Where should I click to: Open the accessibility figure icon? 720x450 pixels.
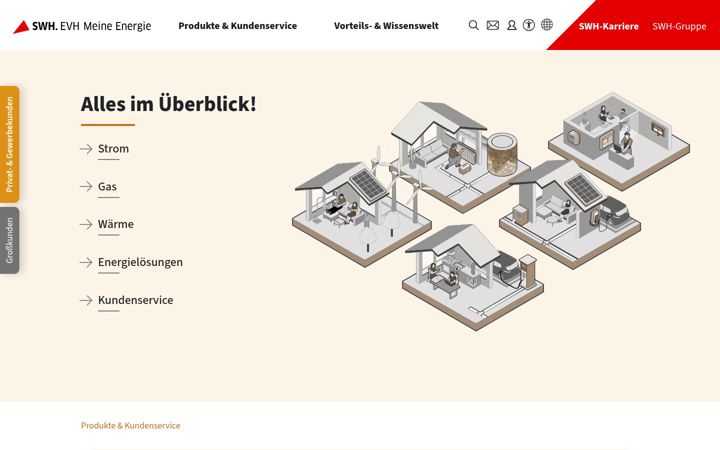529,25
